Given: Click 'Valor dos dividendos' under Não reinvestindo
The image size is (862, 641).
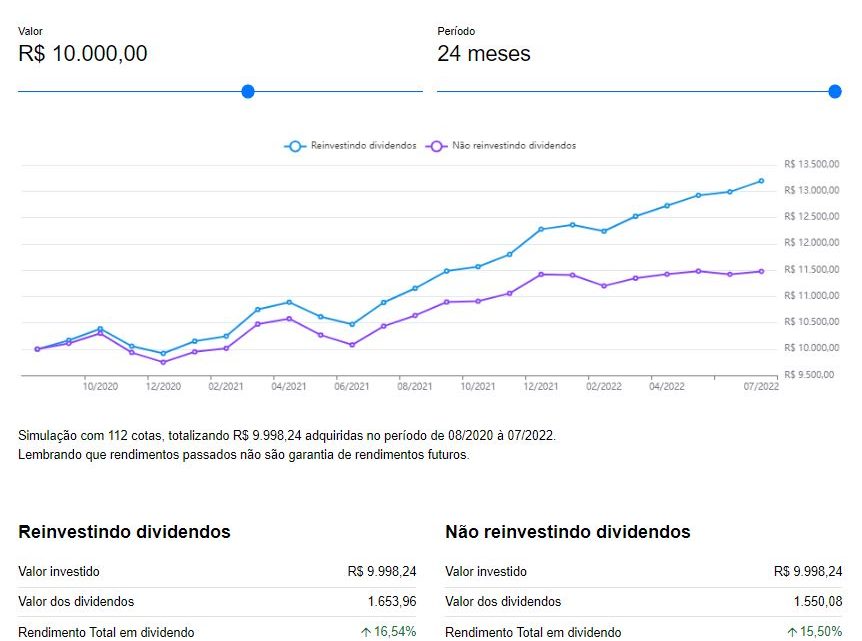Looking at the screenshot, I should (503, 601).
